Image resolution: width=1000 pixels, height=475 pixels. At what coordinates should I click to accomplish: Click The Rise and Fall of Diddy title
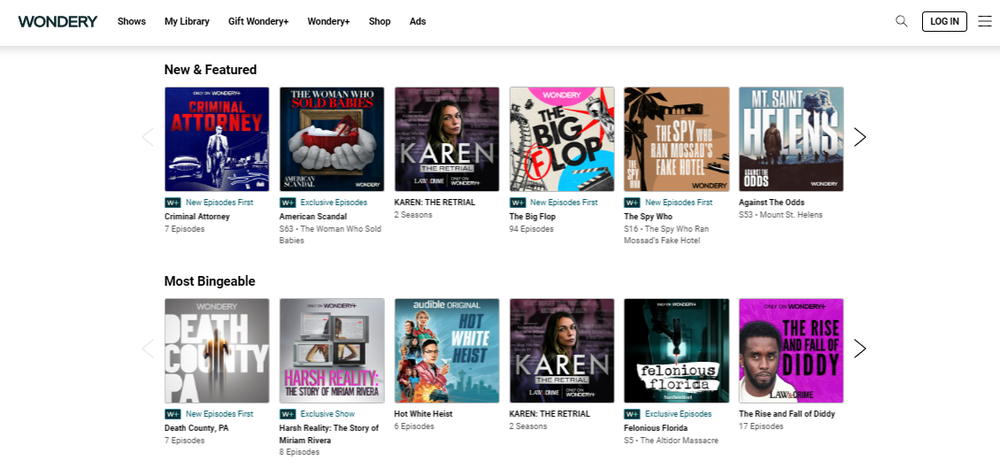click(x=787, y=414)
